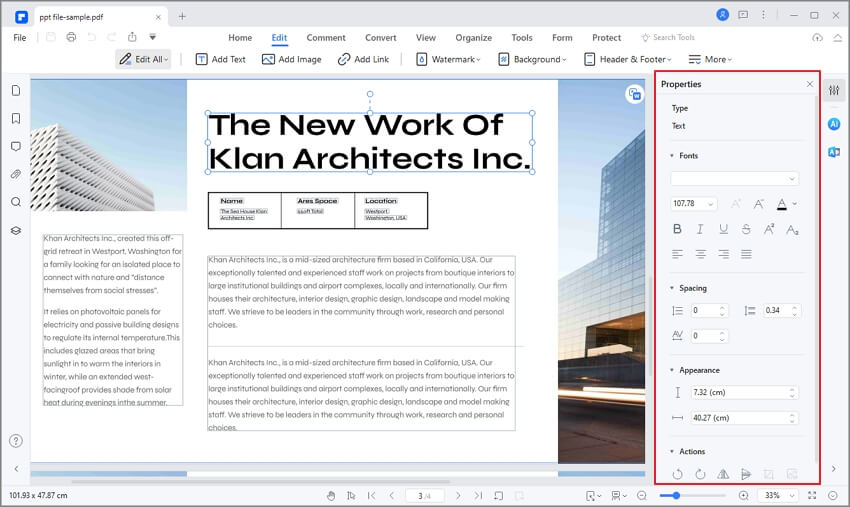Toggle strikethrough formatting
The height and width of the screenshot is (507, 850).
pos(746,229)
